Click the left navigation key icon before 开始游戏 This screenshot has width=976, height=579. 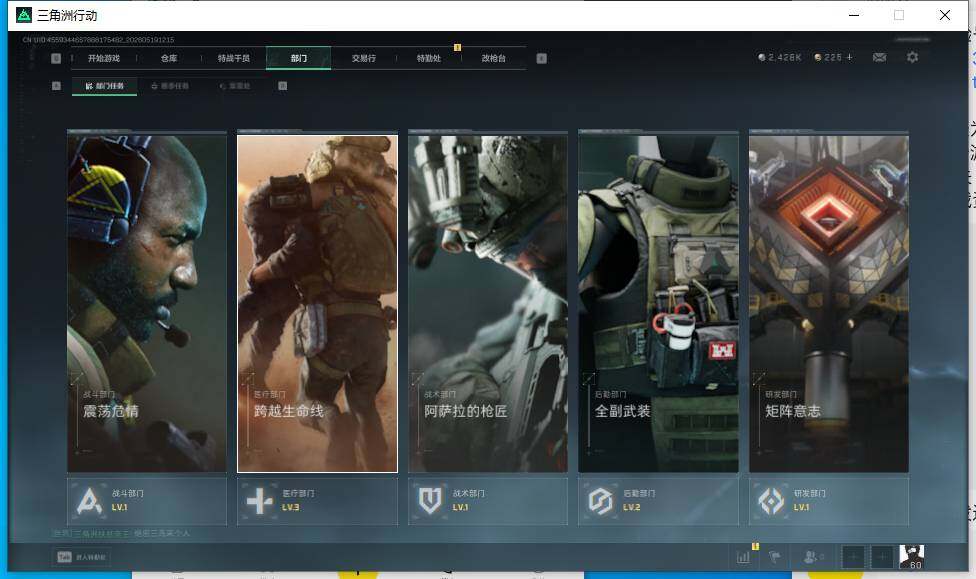(56, 58)
